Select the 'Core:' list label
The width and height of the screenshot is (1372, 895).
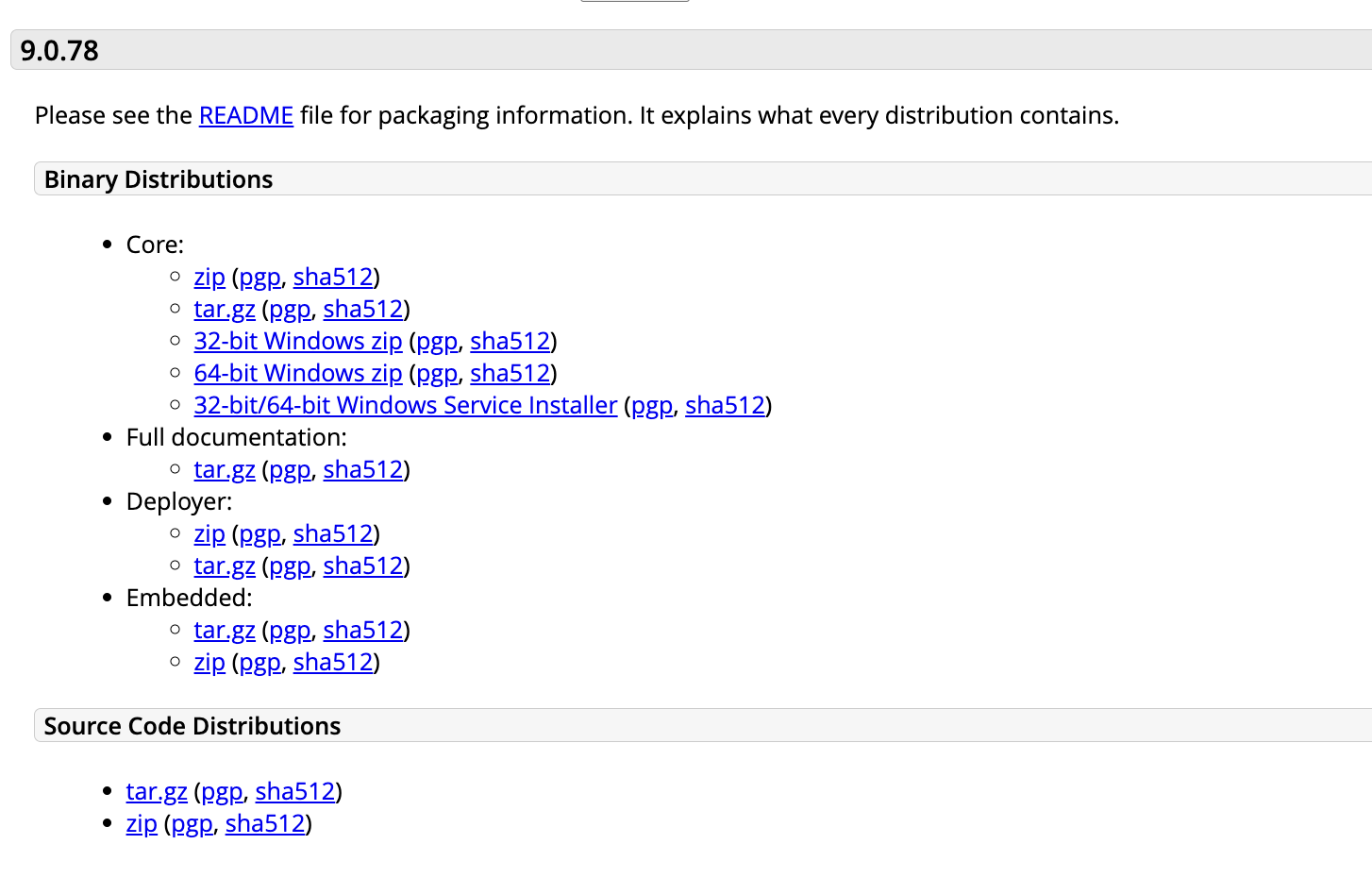pyautogui.click(x=156, y=245)
